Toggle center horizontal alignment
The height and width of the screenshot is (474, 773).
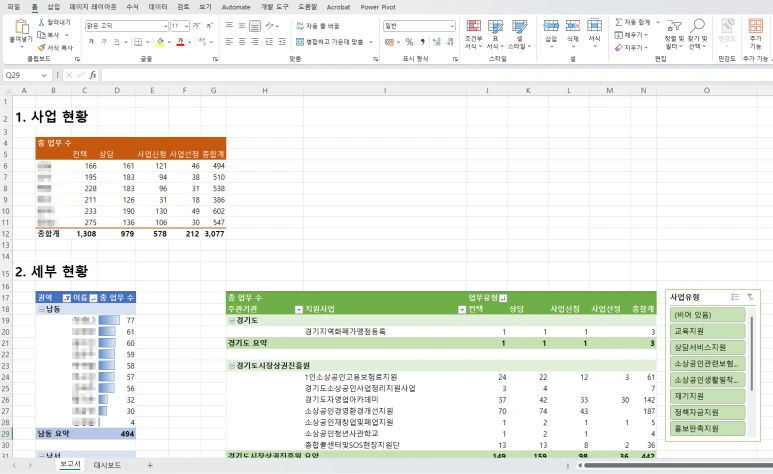tap(242, 42)
